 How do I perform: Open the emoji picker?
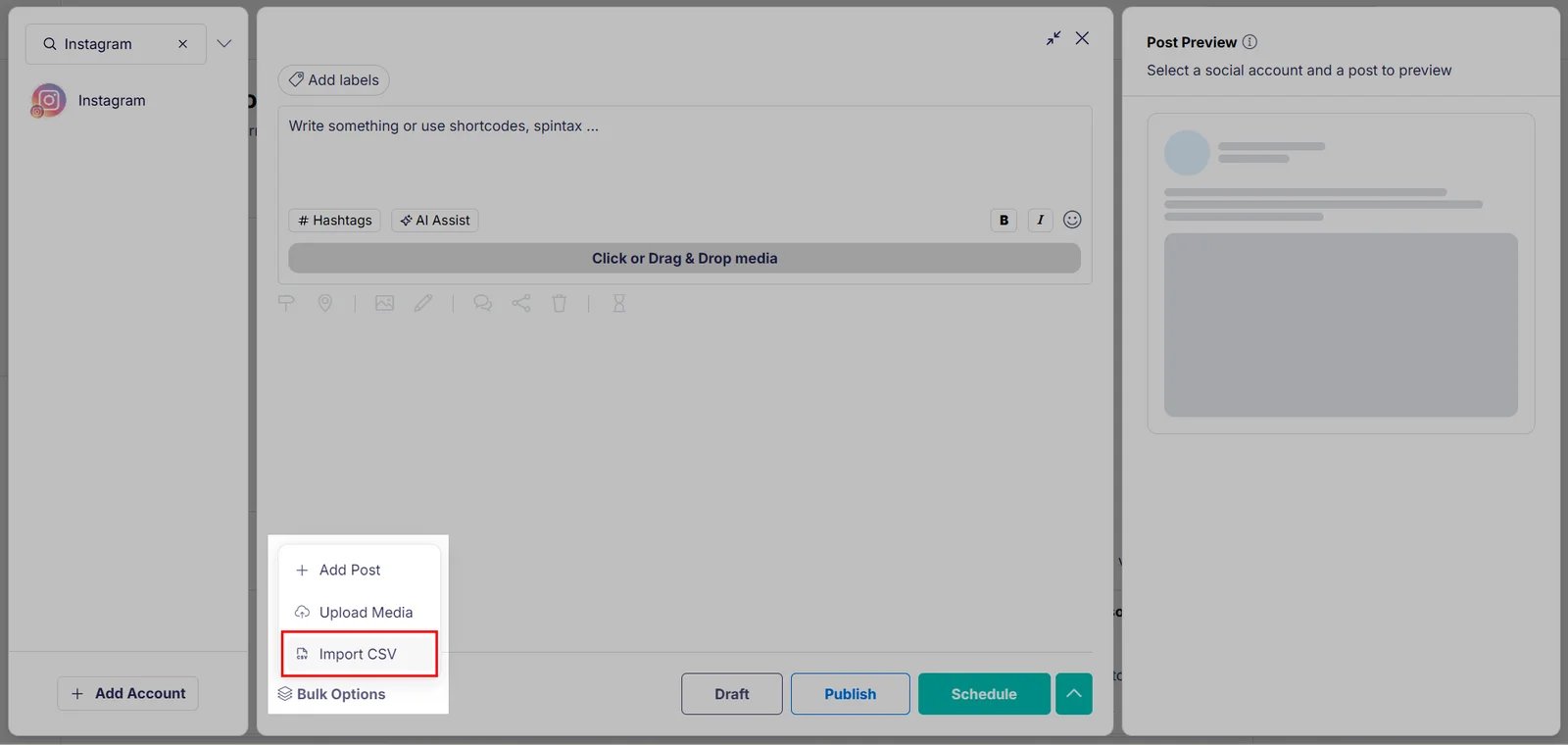click(x=1072, y=220)
